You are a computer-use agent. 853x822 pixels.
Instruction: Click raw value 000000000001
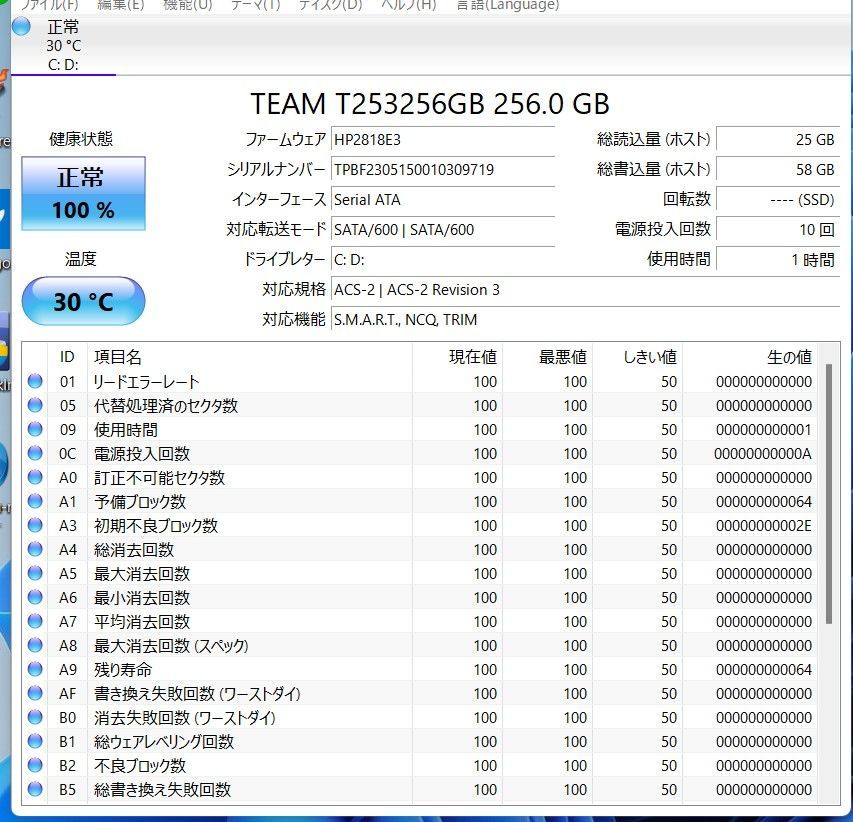pyautogui.click(x=764, y=430)
